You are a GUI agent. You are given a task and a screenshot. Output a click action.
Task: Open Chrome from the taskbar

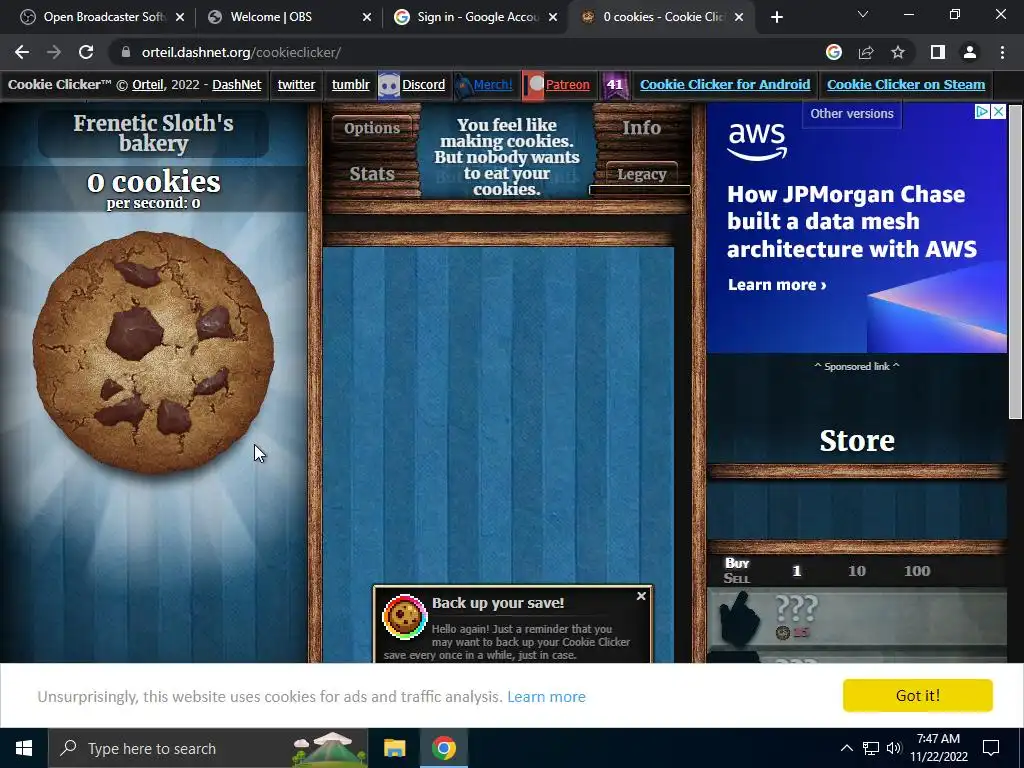click(x=443, y=748)
